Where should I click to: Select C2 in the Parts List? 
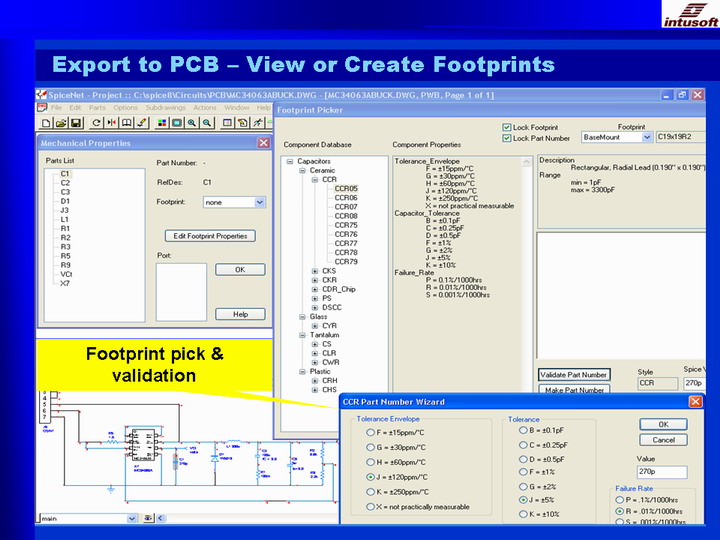(65, 183)
